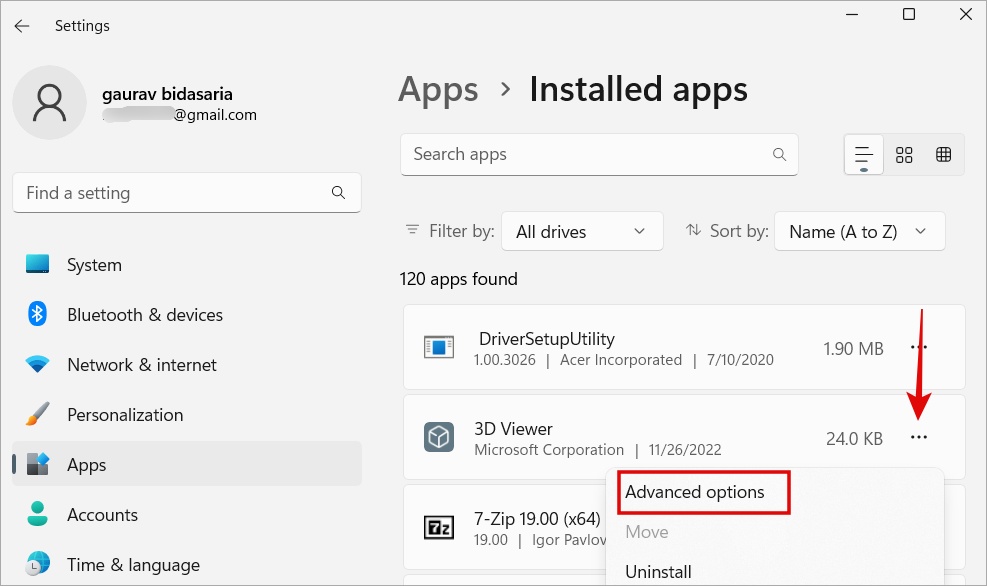Viewport: 987px width, 586px height.
Task: Click the search magnifier in Search apps
Action: [x=779, y=155]
